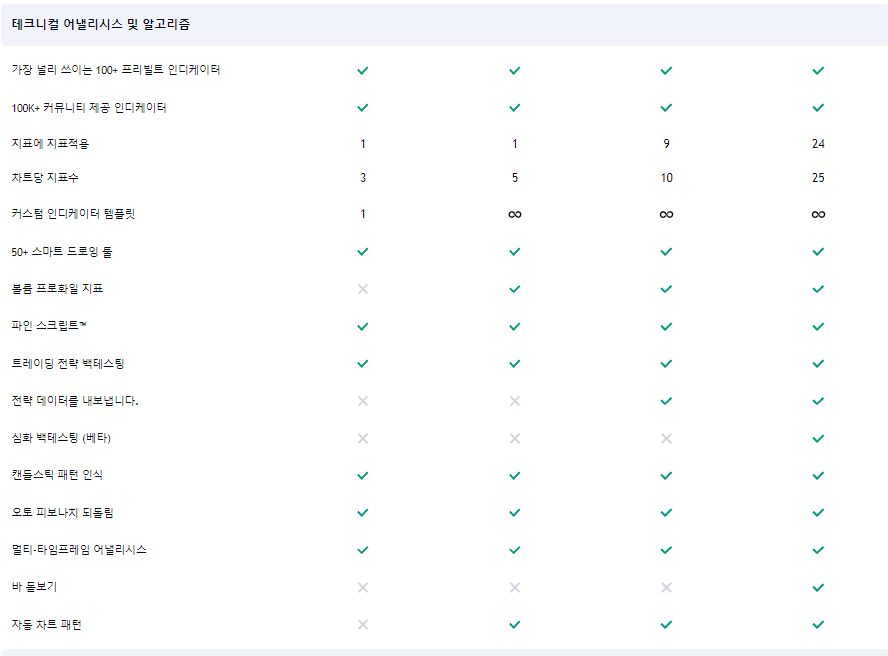The width and height of the screenshot is (888, 656).
Task: Click the value 25 in 차트당 지표수 row
Action: tap(818, 178)
